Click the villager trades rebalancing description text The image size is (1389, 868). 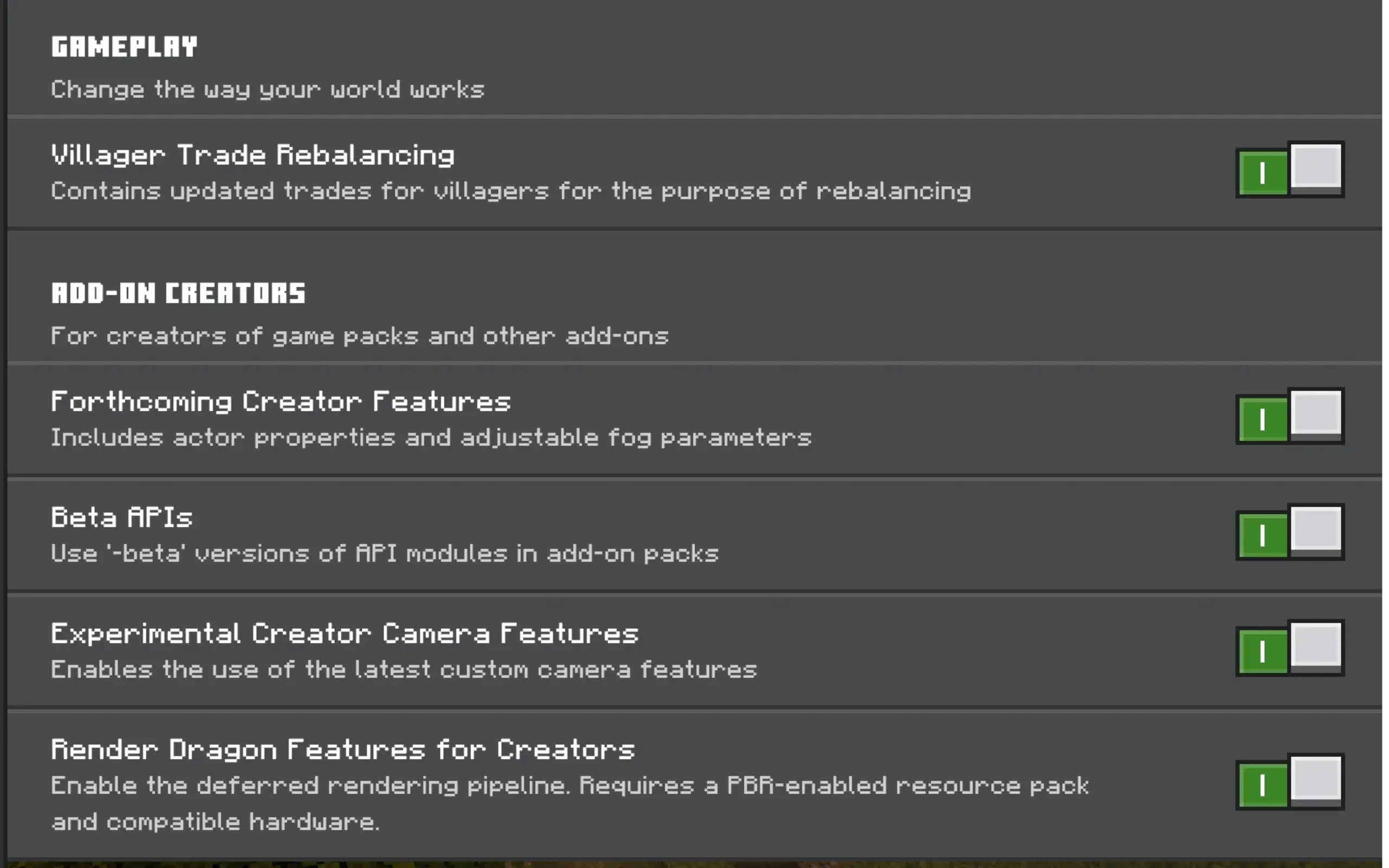point(511,191)
